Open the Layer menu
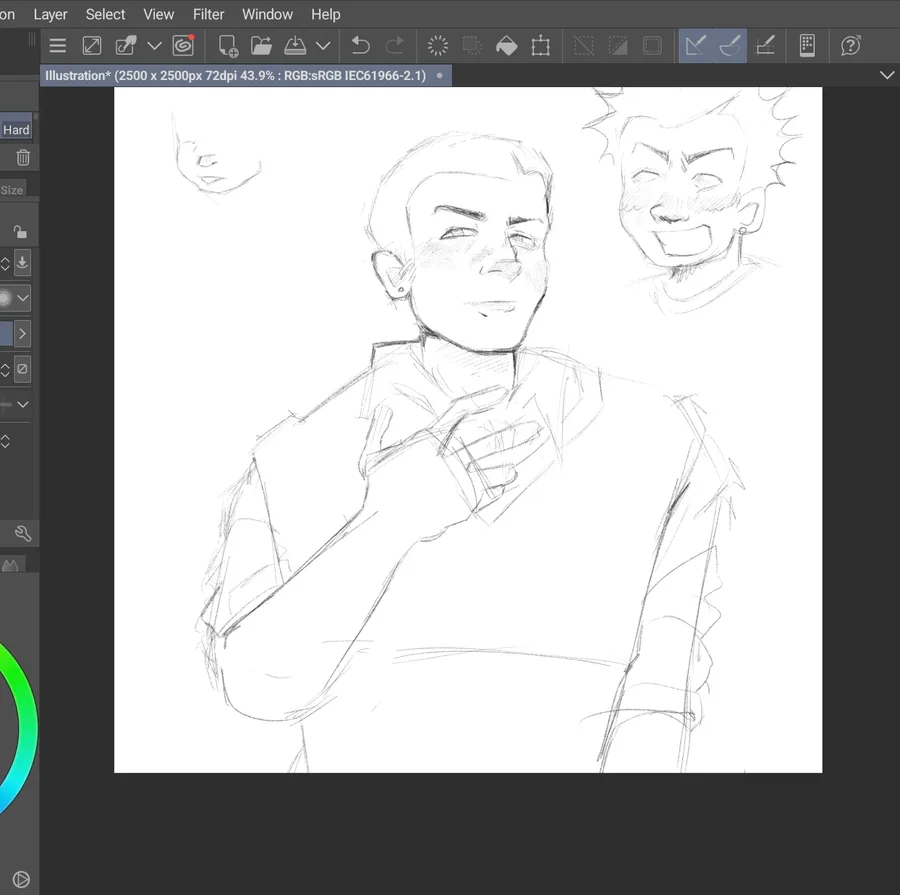900x895 pixels. [x=51, y=14]
